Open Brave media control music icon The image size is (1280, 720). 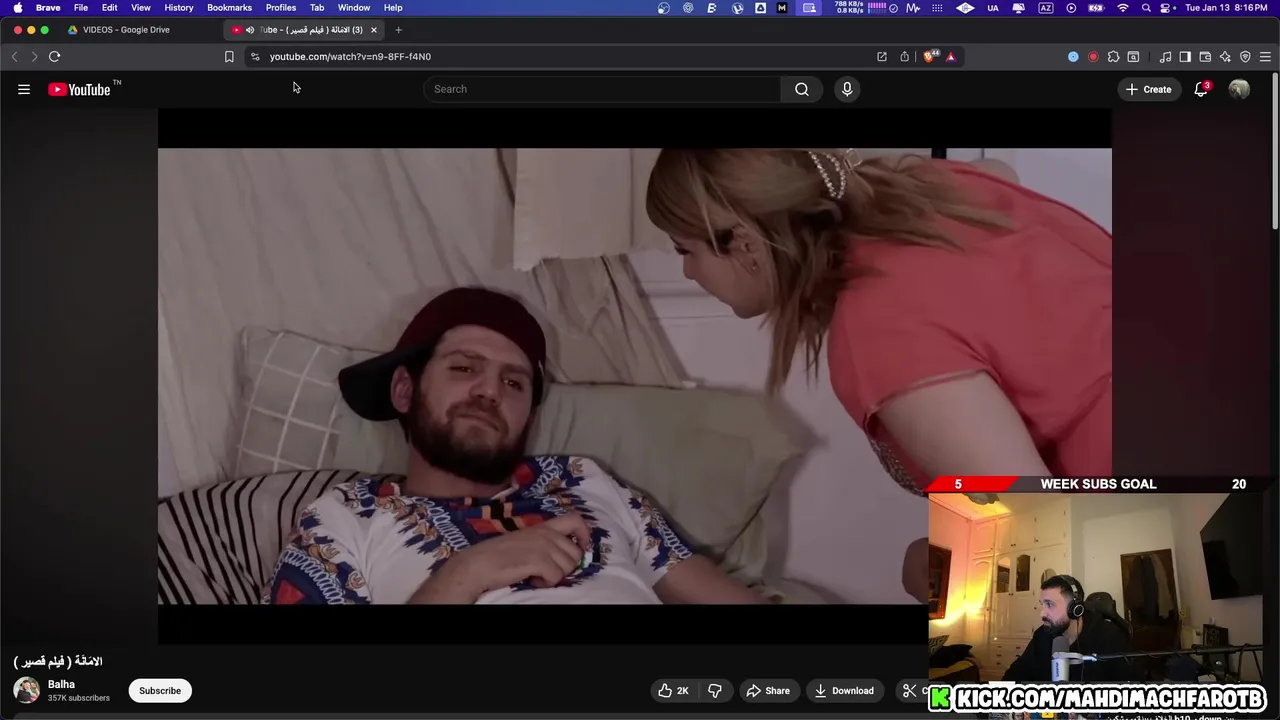(1165, 57)
